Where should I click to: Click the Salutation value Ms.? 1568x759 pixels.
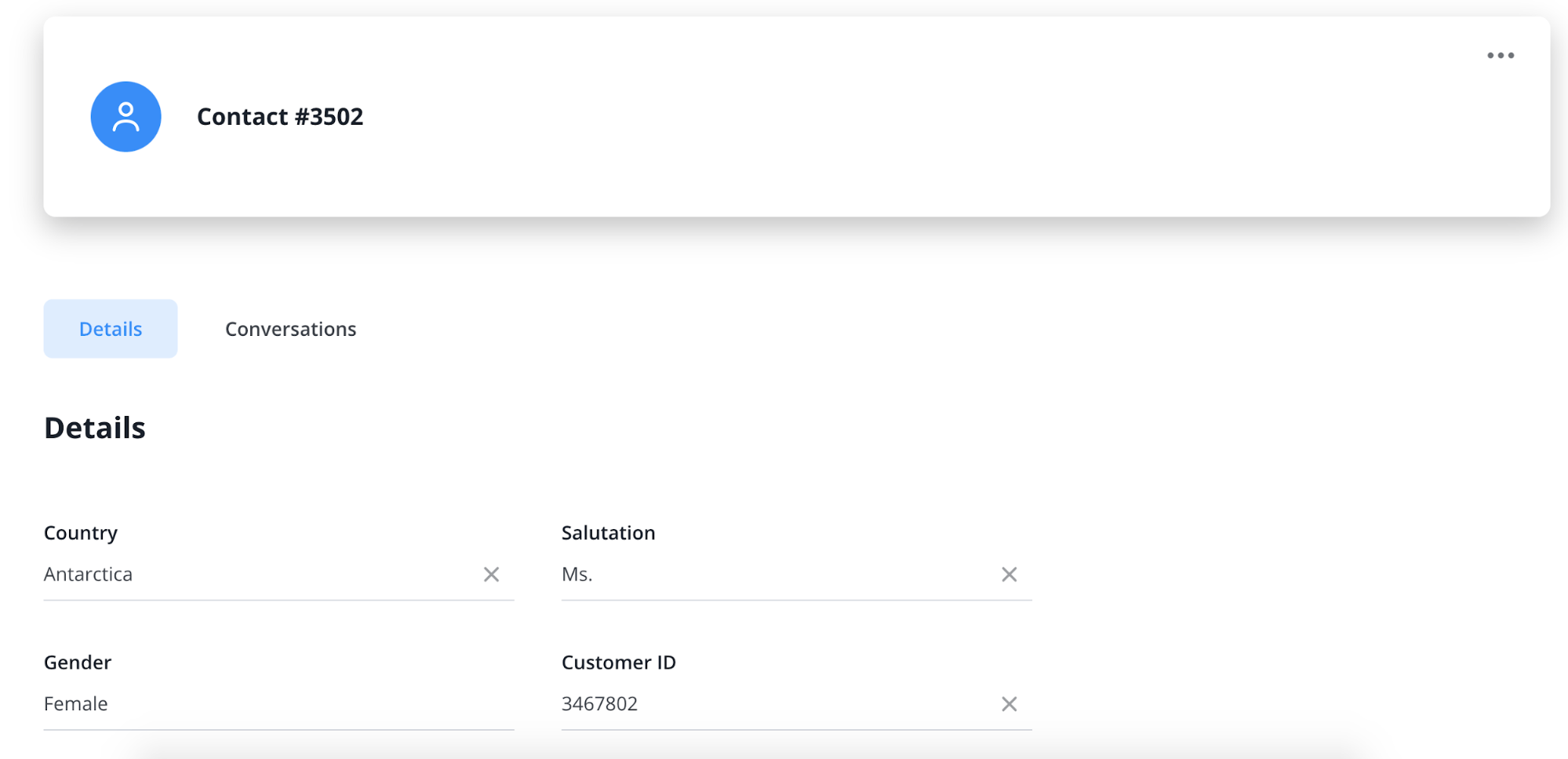(x=577, y=574)
